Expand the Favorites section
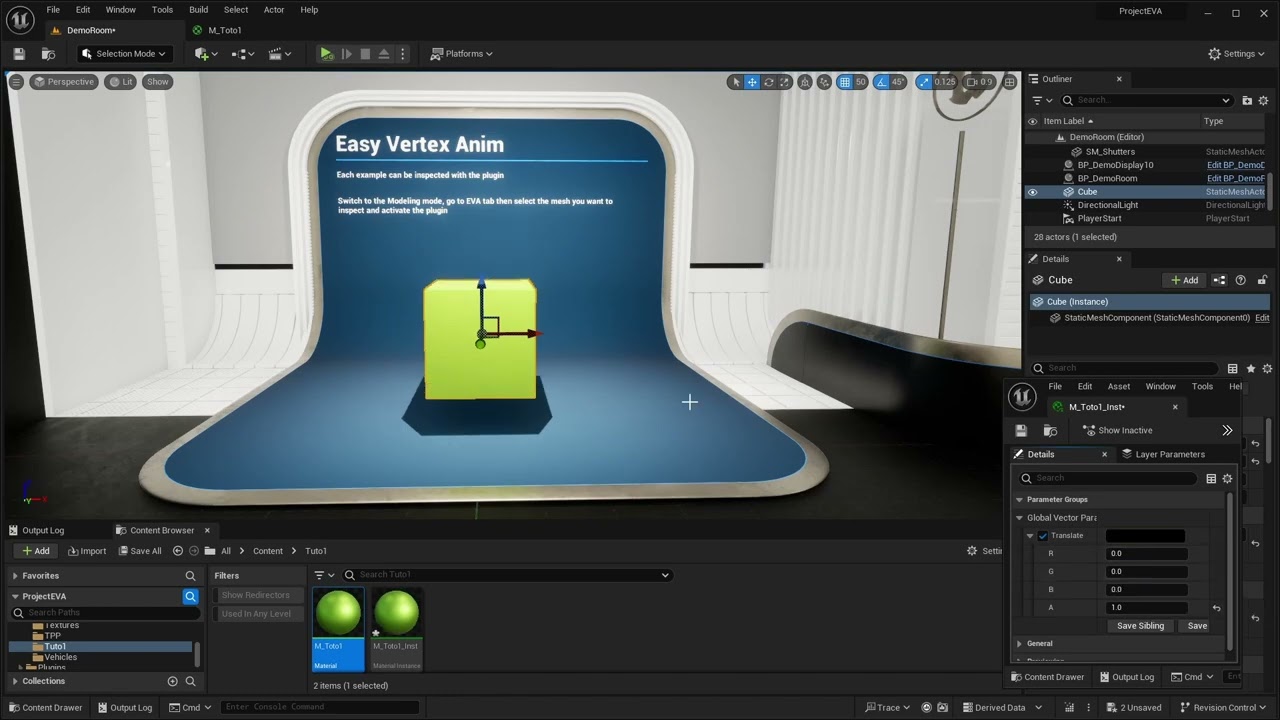 click(15, 576)
